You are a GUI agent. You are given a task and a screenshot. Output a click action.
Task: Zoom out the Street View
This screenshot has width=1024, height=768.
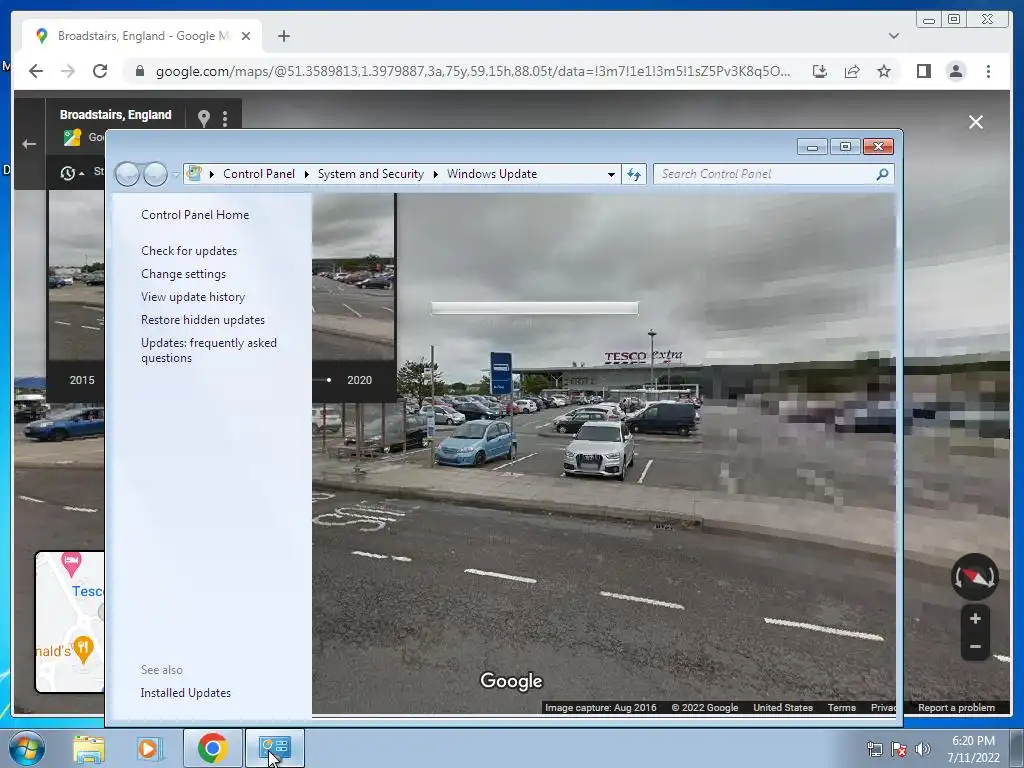[975, 647]
